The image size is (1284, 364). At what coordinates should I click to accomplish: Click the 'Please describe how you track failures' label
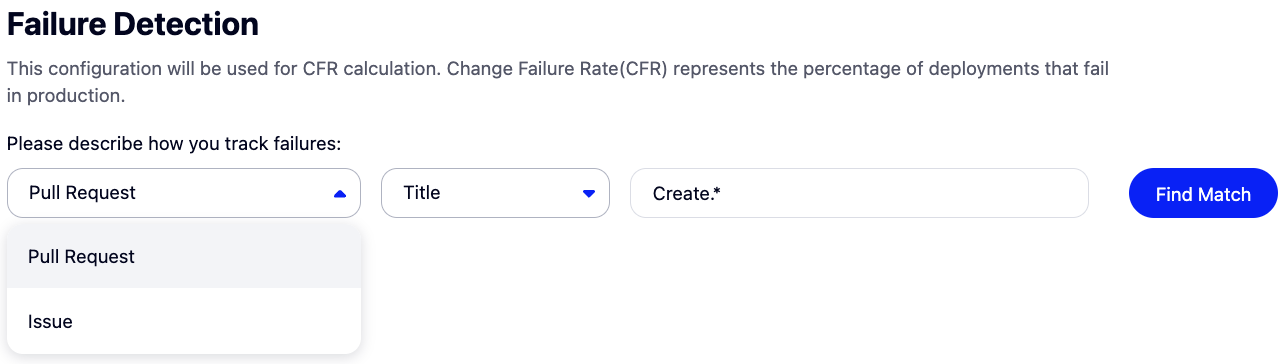tap(174, 144)
